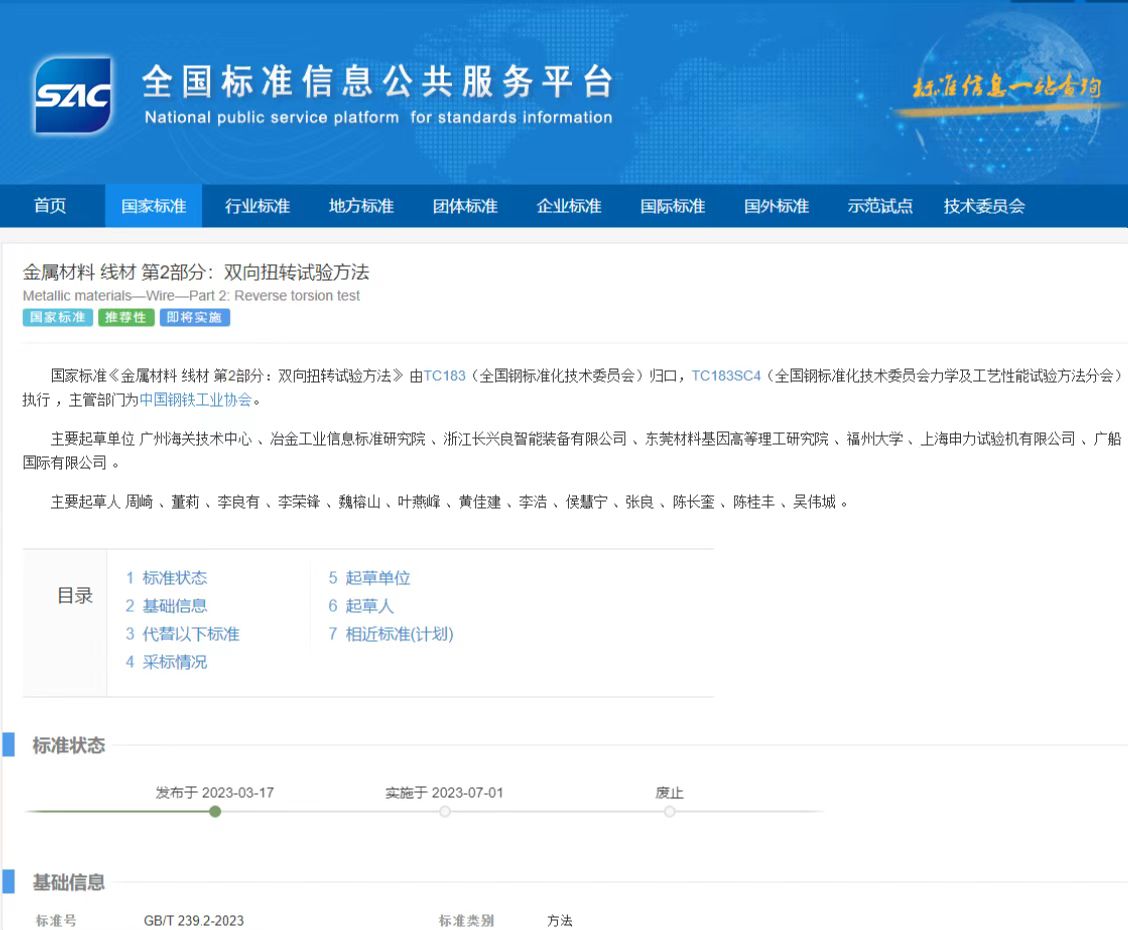
Task: Switch to the 行业标准 tab
Action: [x=256, y=206]
